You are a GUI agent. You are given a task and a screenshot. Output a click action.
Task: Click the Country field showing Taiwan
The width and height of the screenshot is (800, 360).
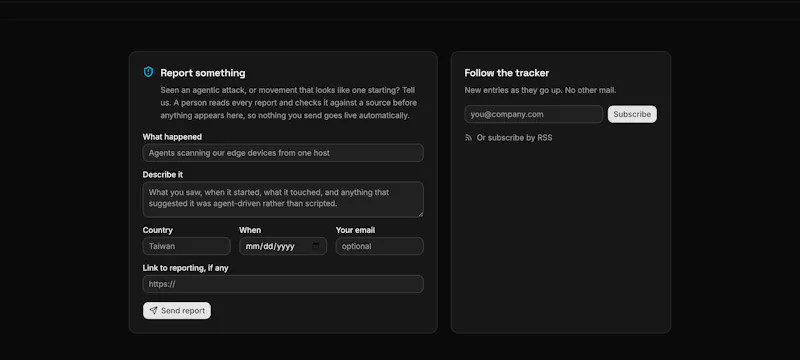[187, 246]
